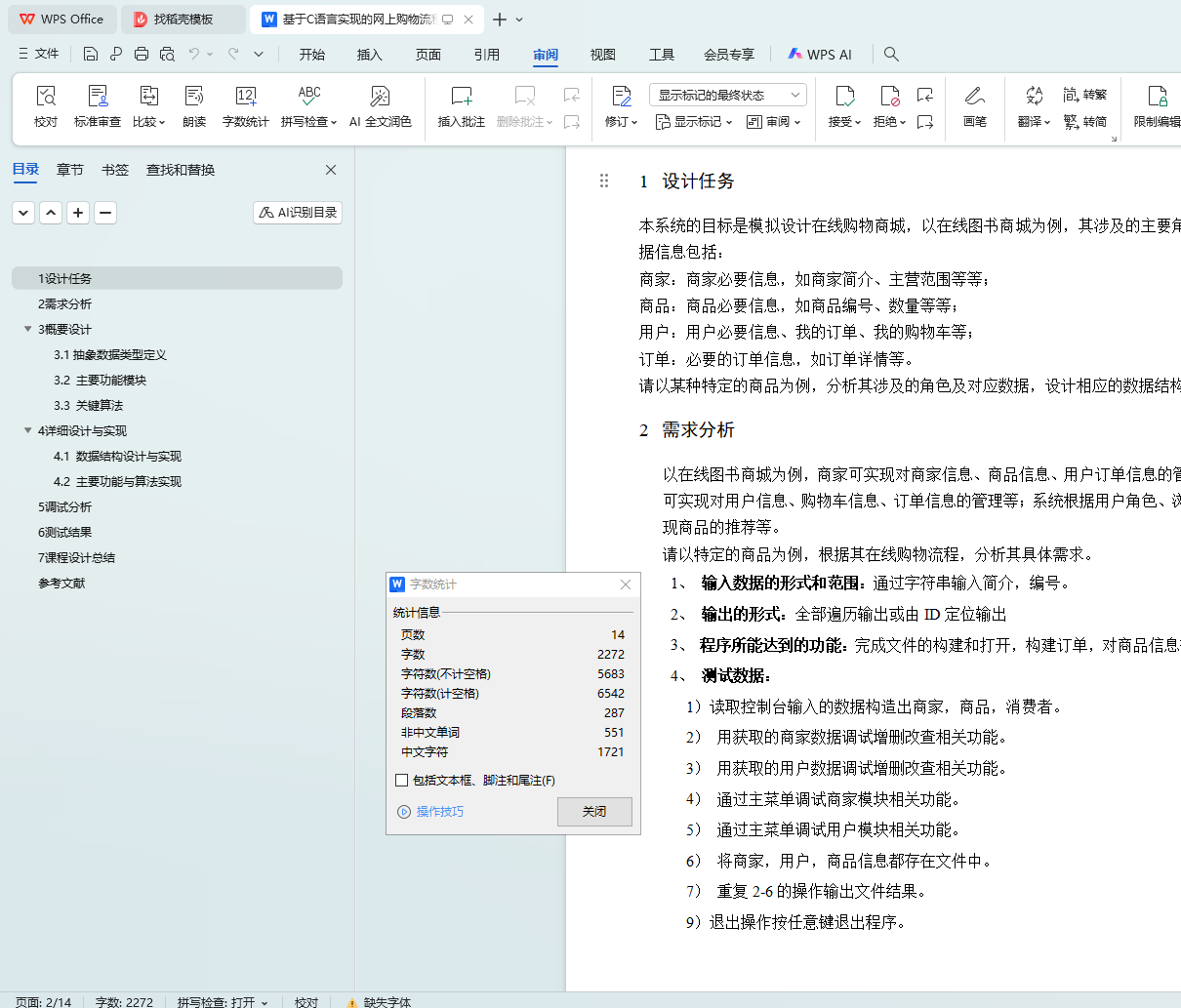The width and height of the screenshot is (1181, 1008).
Task: Switch to the 引用 ribbon tab
Action: pyautogui.click(x=487, y=55)
